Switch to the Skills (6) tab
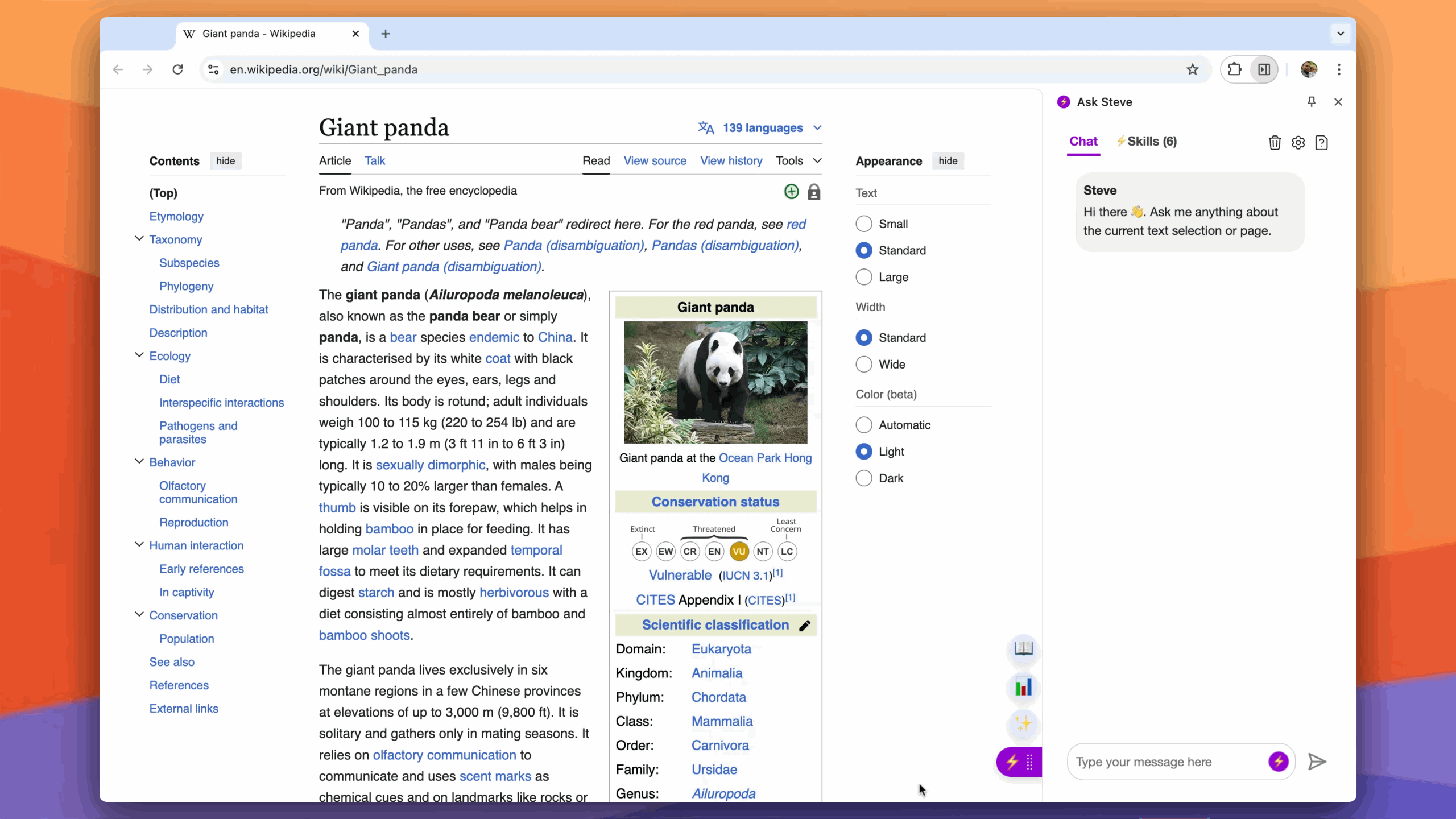The height and width of the screenshot is (819, 1456). pos(1146,142)
